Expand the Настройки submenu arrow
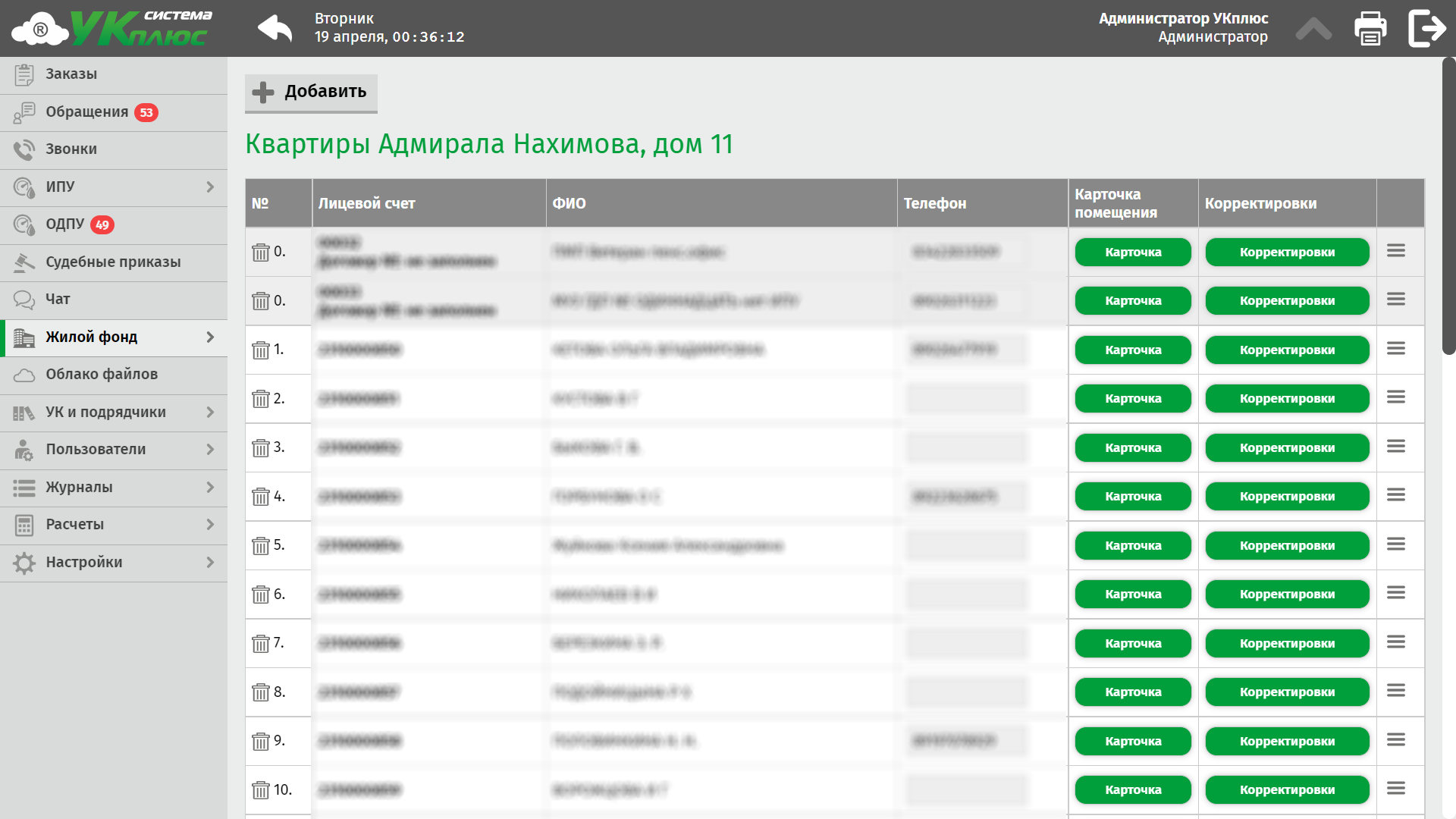The image size is (1456, 819). [x=210, y=563]
